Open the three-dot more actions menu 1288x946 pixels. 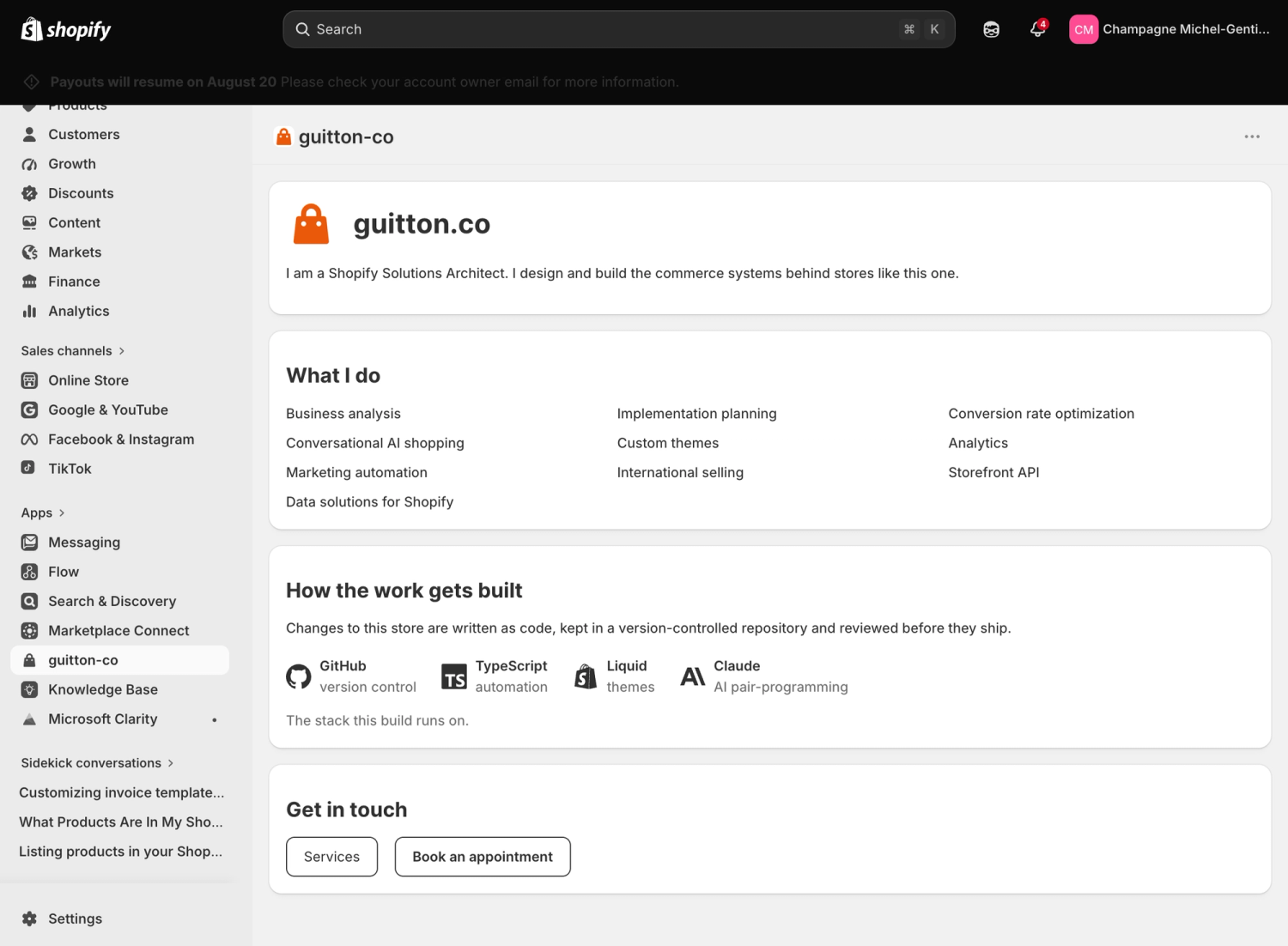1252,136
